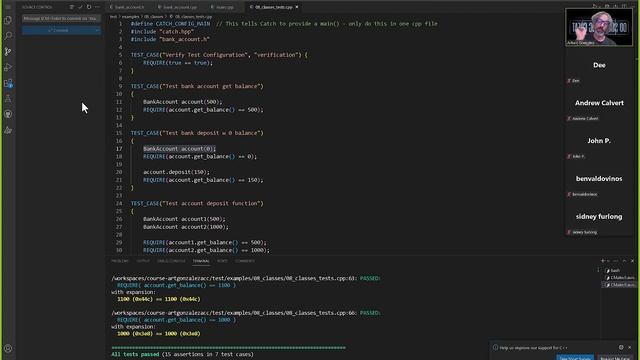This screenshot has height=360, width=640.
Task: Click the 'examples' breadcrumb segment
Action: click(x=131, y=17)
